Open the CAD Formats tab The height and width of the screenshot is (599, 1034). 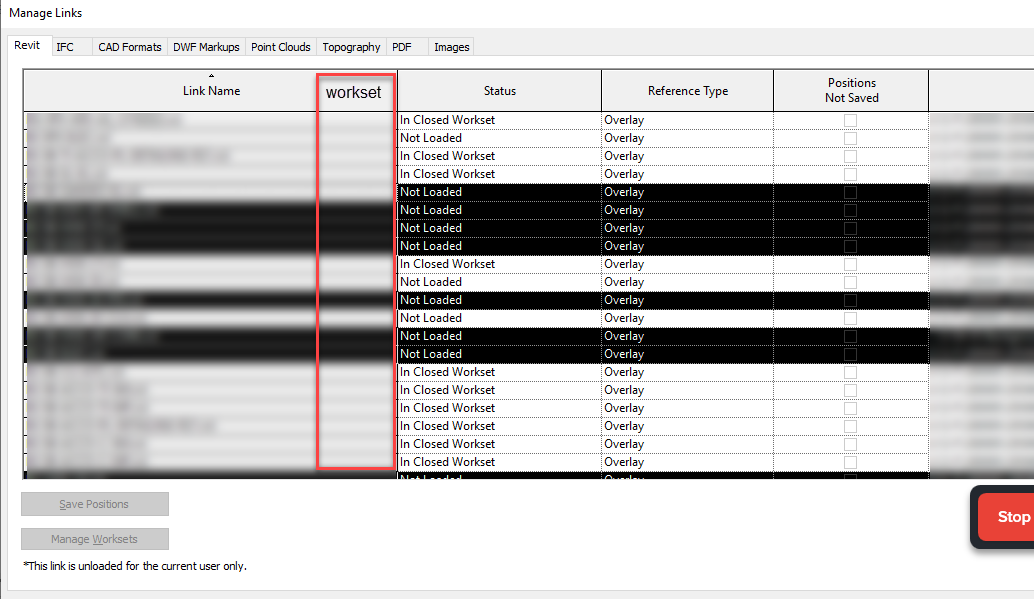click(x=129, y=46)
